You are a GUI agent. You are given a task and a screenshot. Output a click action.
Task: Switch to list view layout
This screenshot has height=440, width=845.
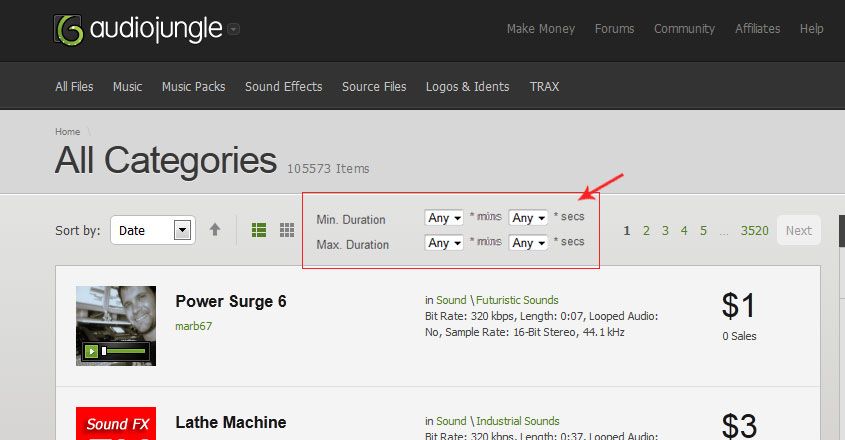(259, 230)
